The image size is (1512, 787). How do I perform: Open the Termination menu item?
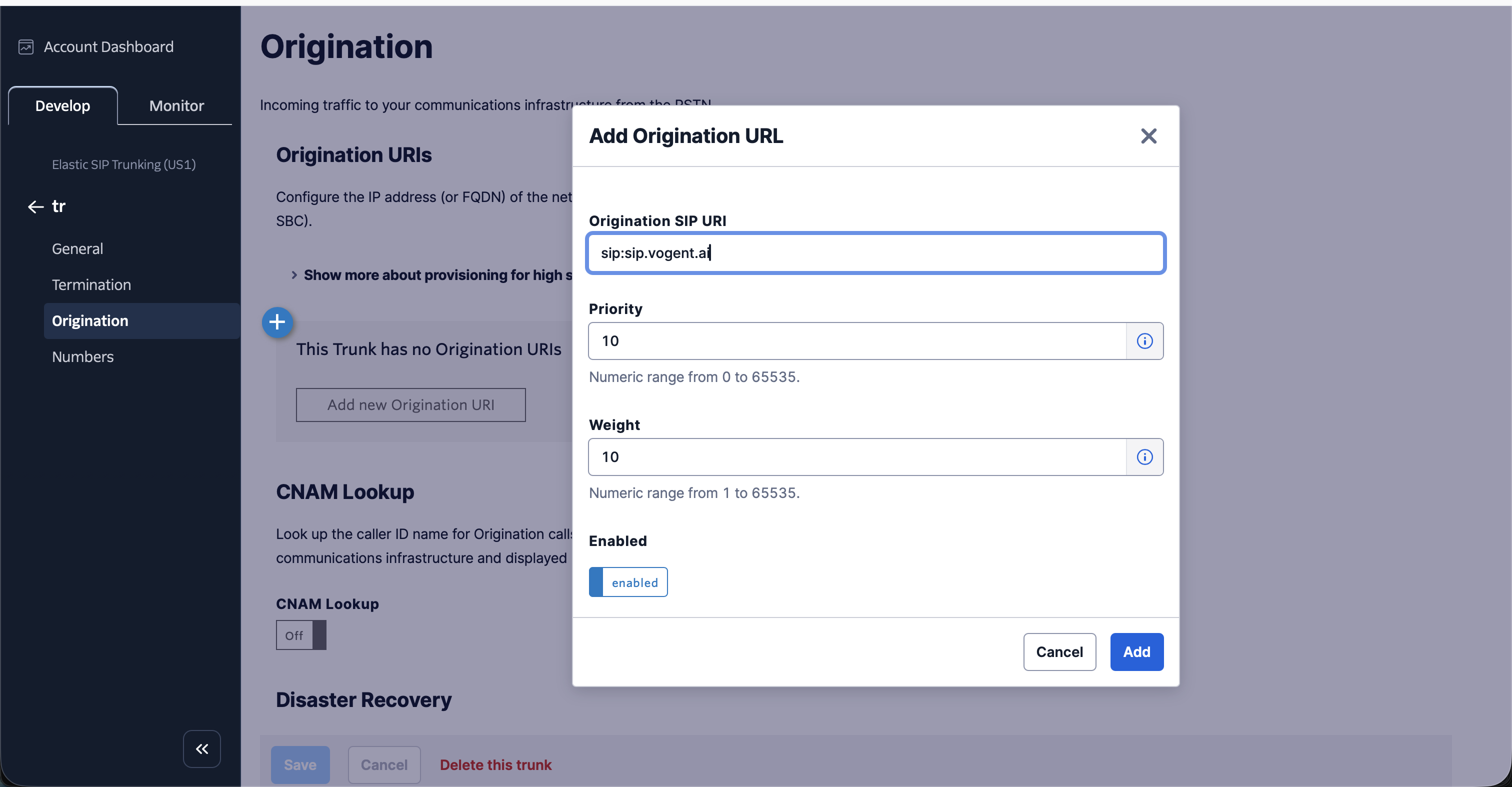click(x=91, y=284)
